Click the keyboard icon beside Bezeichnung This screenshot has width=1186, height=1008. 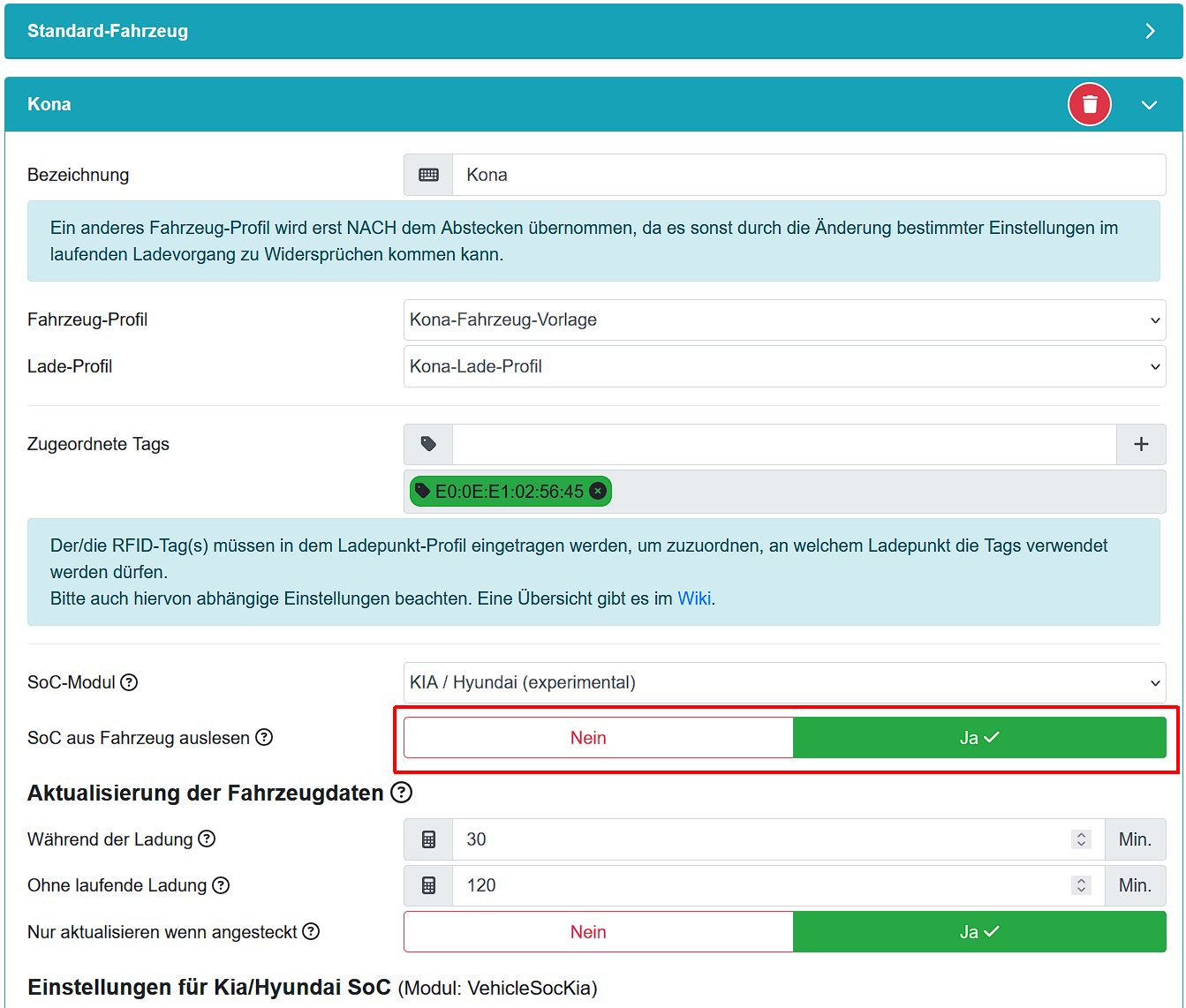click(x=428, y=175)
